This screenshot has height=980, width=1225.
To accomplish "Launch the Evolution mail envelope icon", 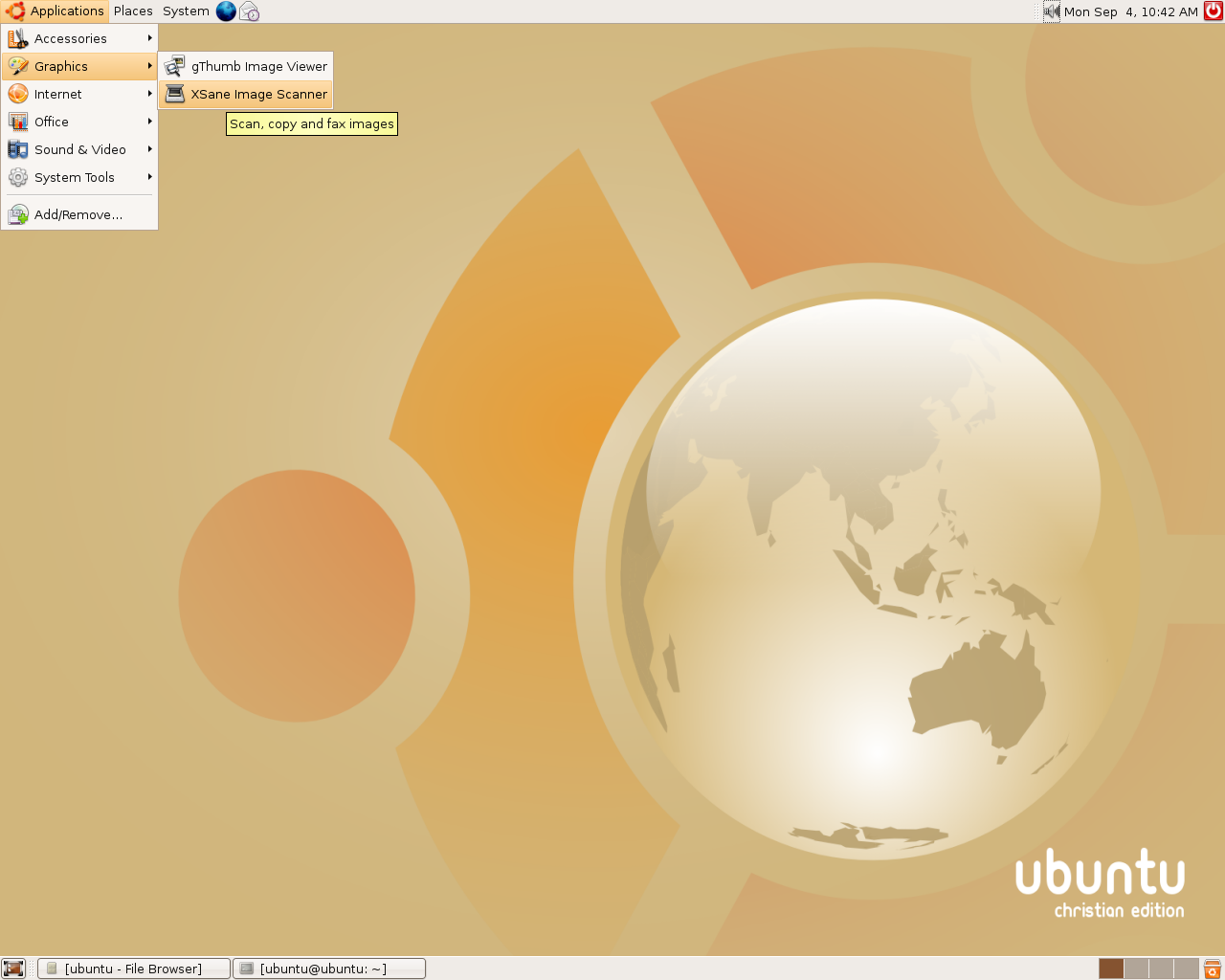I will pos(249,11).
